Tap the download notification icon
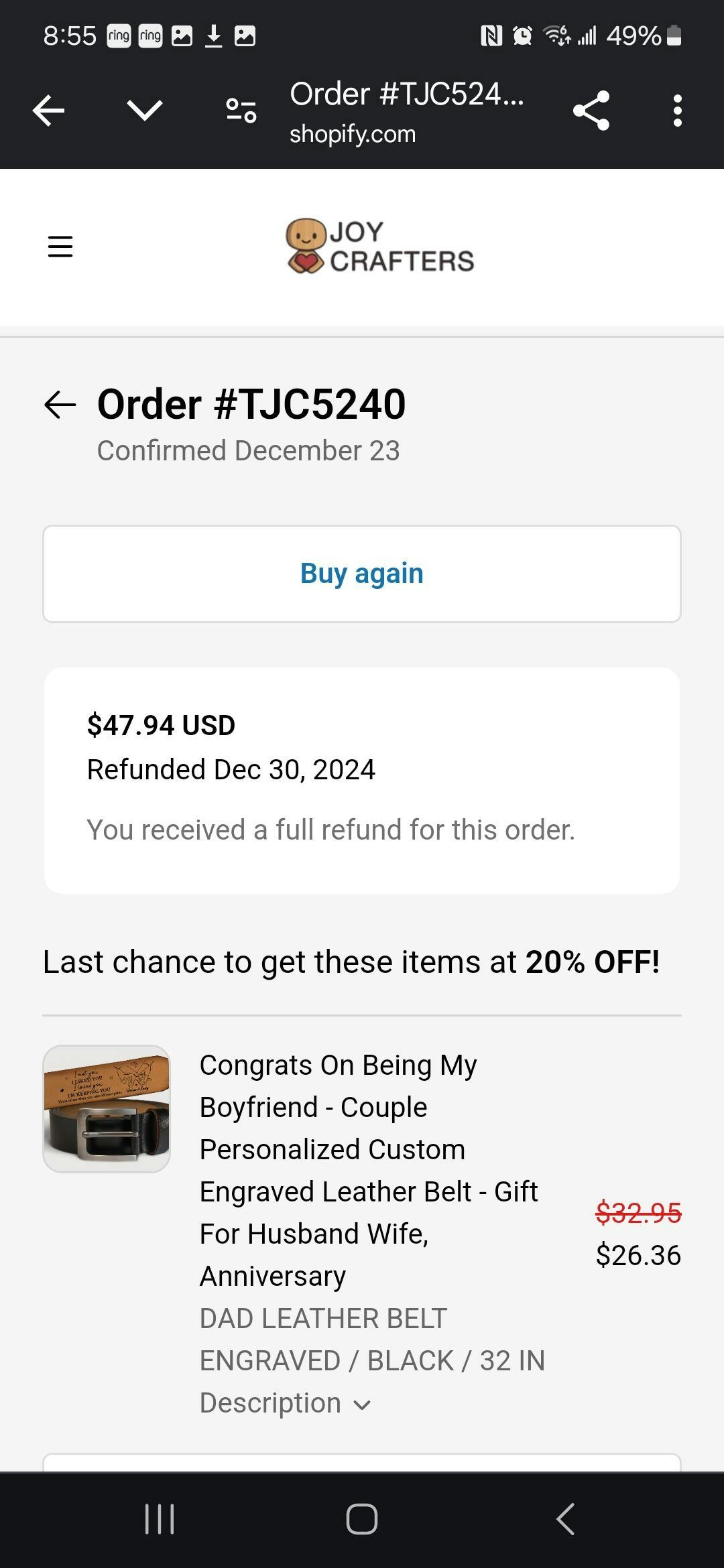The width and height of the screenshot is (724, 1568). click(213, 36)
